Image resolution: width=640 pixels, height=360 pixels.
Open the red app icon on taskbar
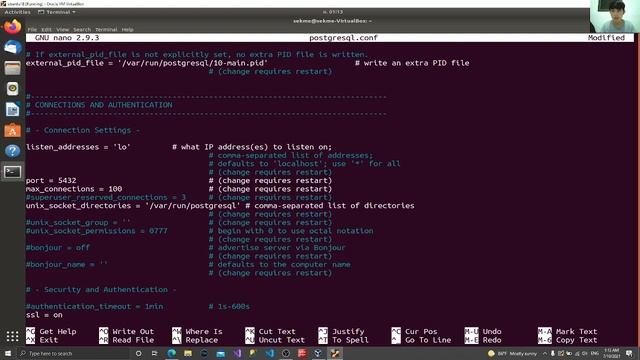302,353
